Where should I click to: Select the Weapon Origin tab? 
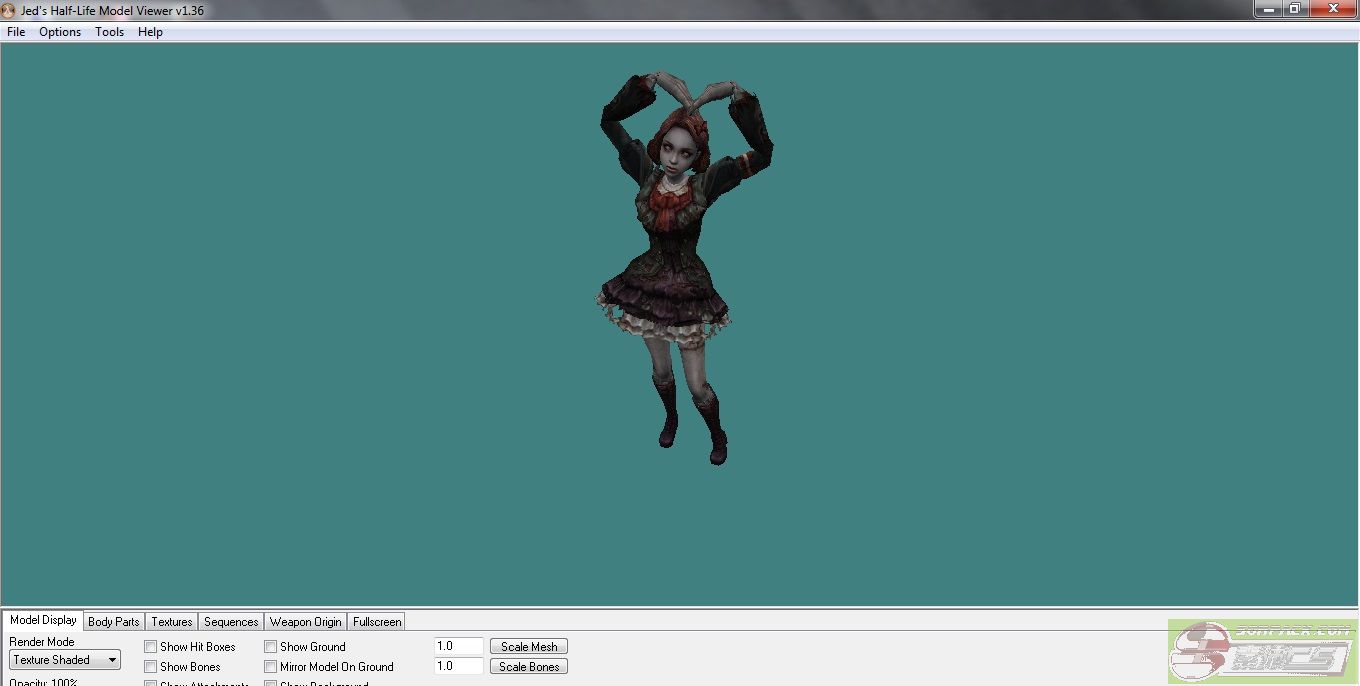[x=306, y=621]
